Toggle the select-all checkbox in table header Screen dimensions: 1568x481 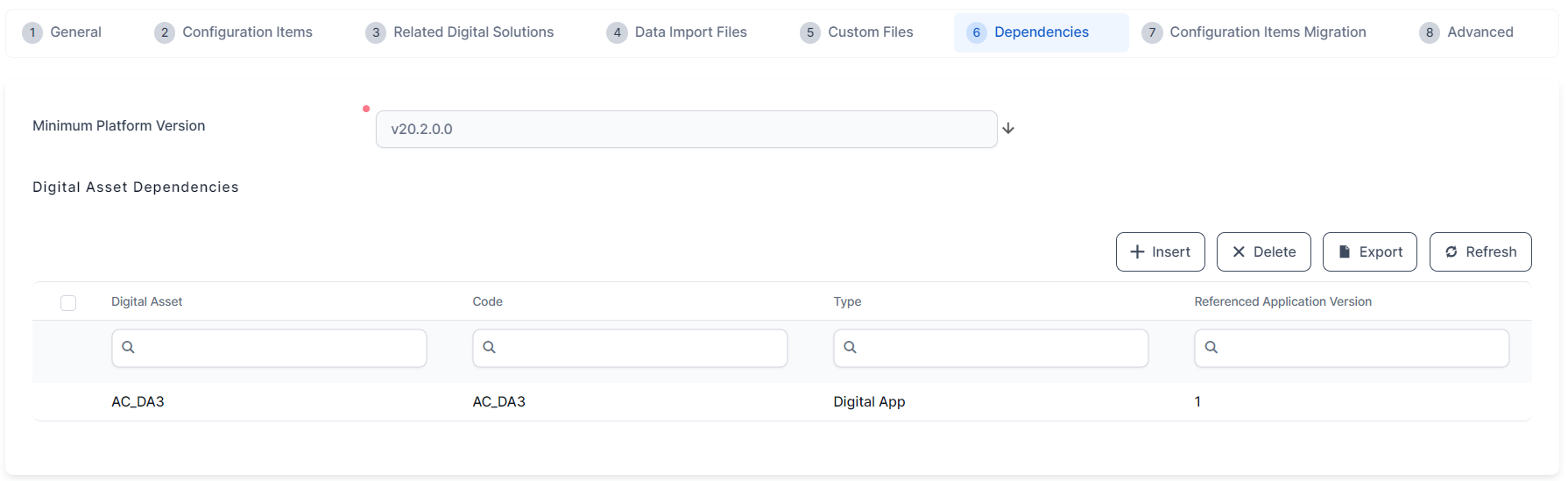tap(68, 303)
